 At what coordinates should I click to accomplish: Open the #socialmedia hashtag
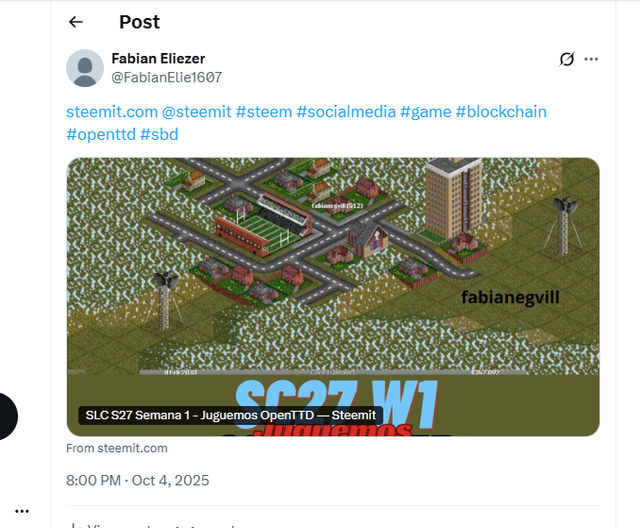click(x=346, y=112)
